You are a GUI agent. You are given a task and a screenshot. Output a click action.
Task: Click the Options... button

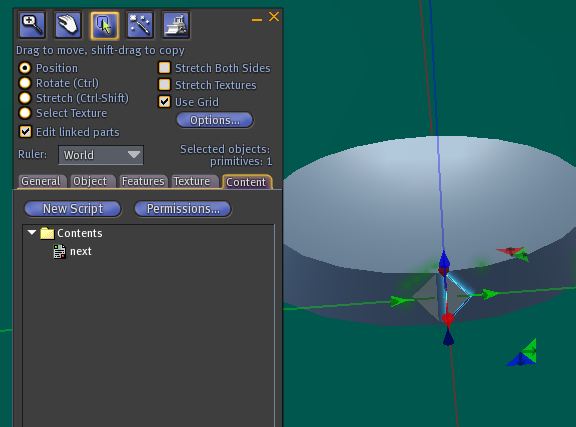point(215,120)
